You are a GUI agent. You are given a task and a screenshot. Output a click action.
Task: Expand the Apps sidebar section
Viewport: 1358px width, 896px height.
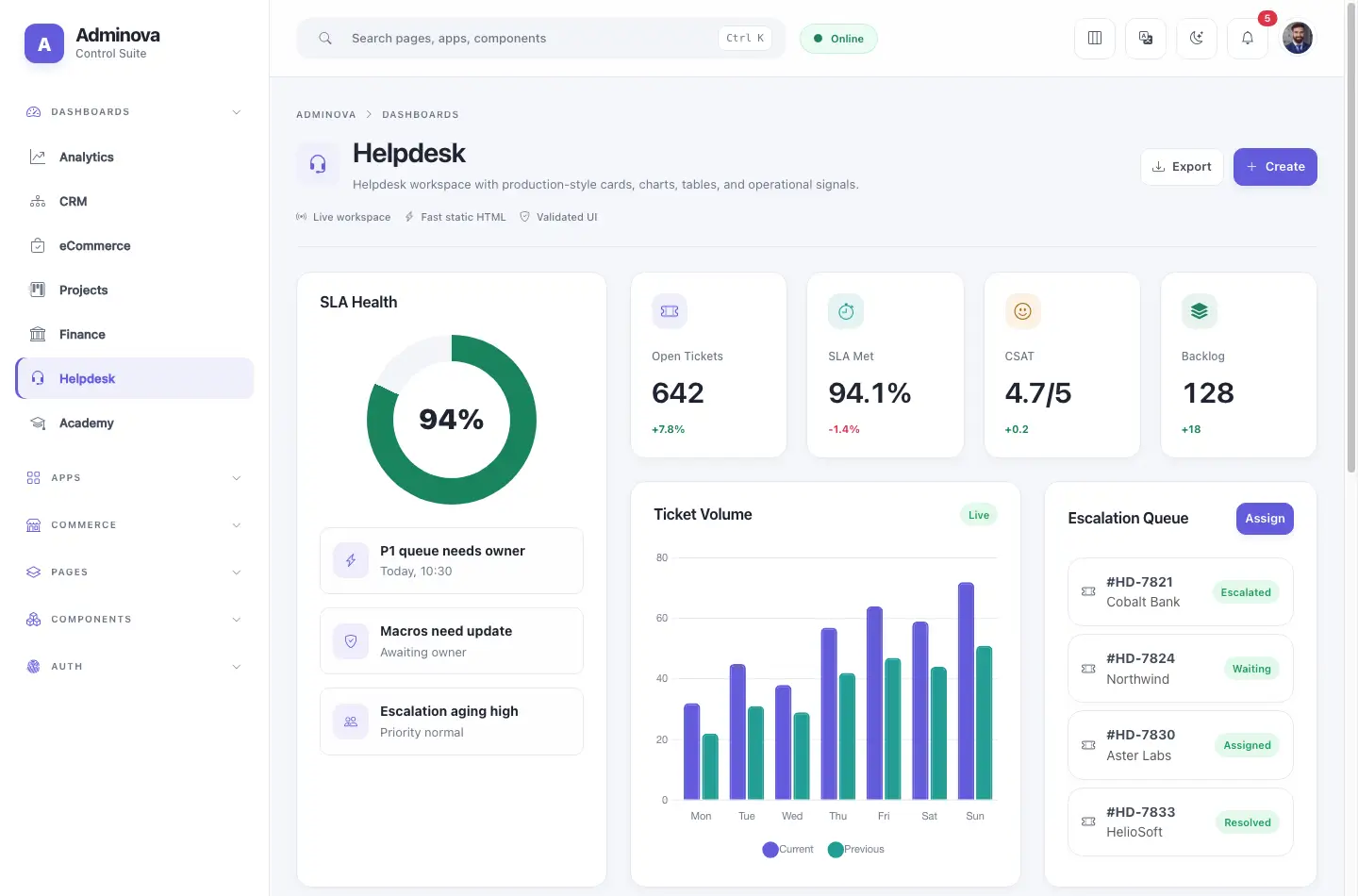[x=135, y=478]
